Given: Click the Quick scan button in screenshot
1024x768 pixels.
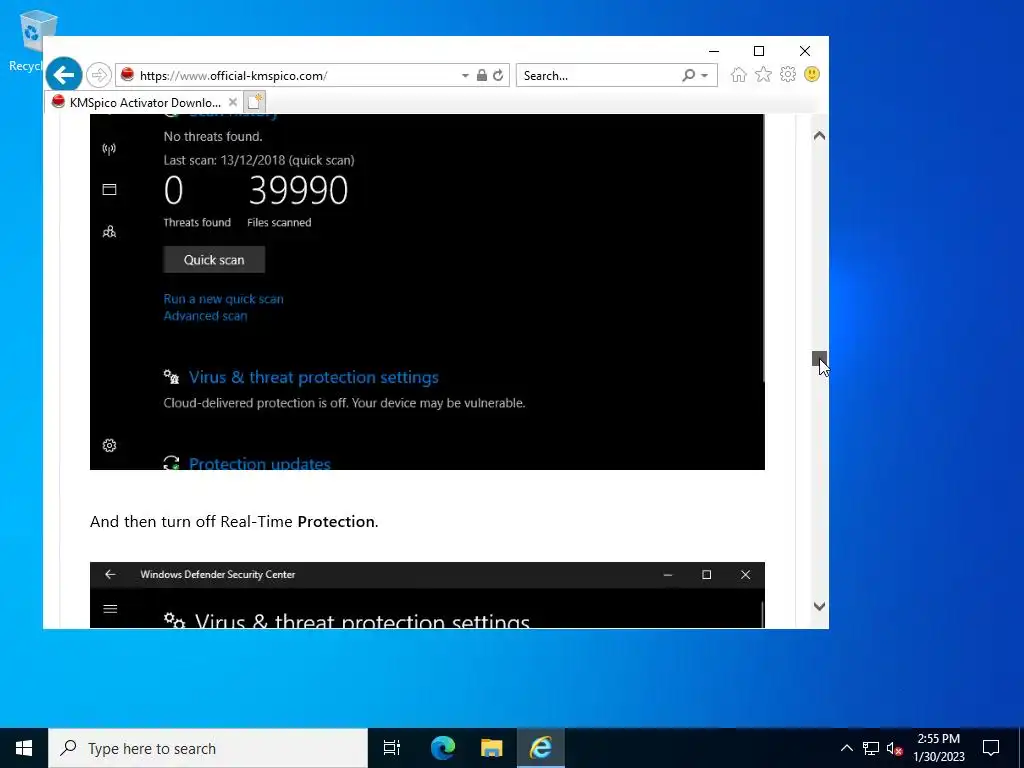Looking at the screenshot, I should [214, 260].
